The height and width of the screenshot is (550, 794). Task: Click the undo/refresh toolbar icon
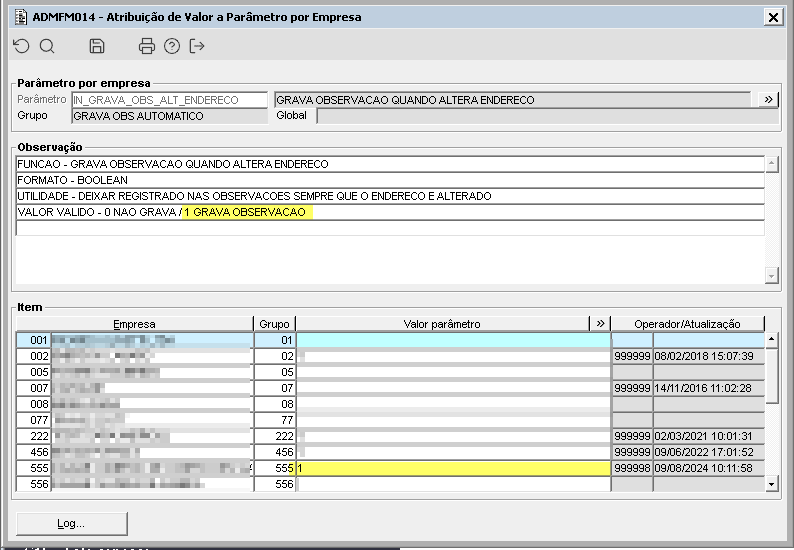21,46
